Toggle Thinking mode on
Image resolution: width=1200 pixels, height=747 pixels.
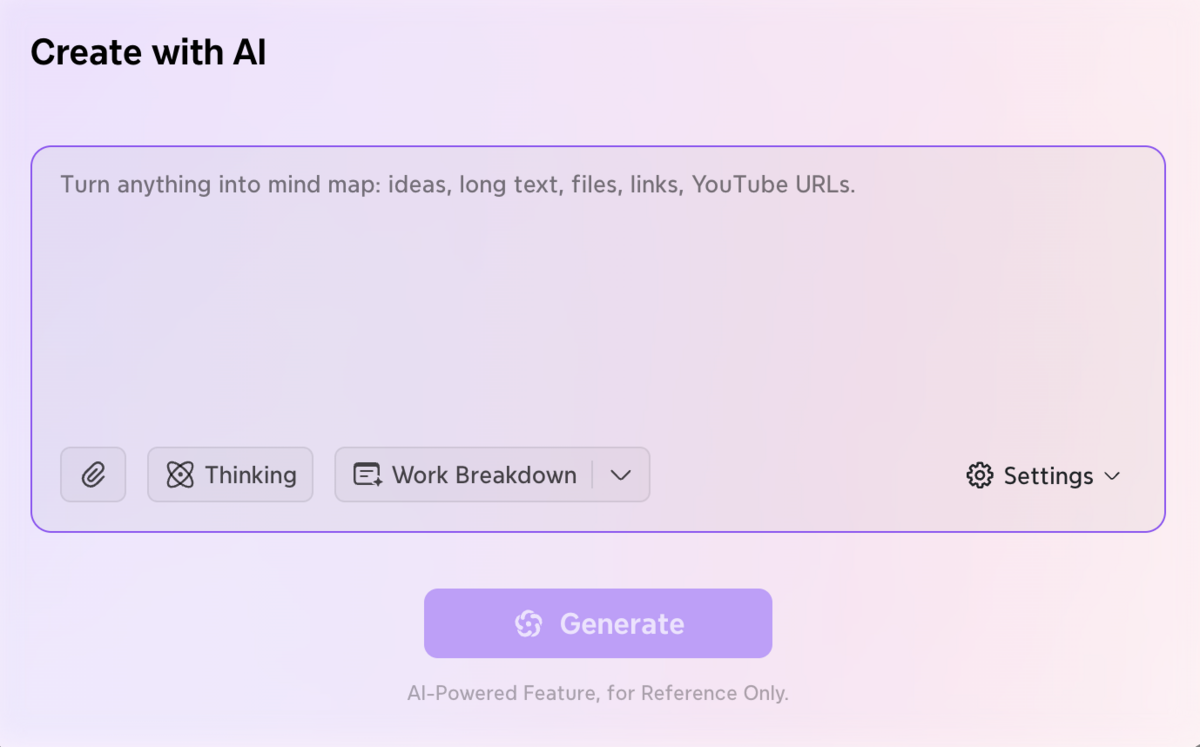(x=230, y=475)
